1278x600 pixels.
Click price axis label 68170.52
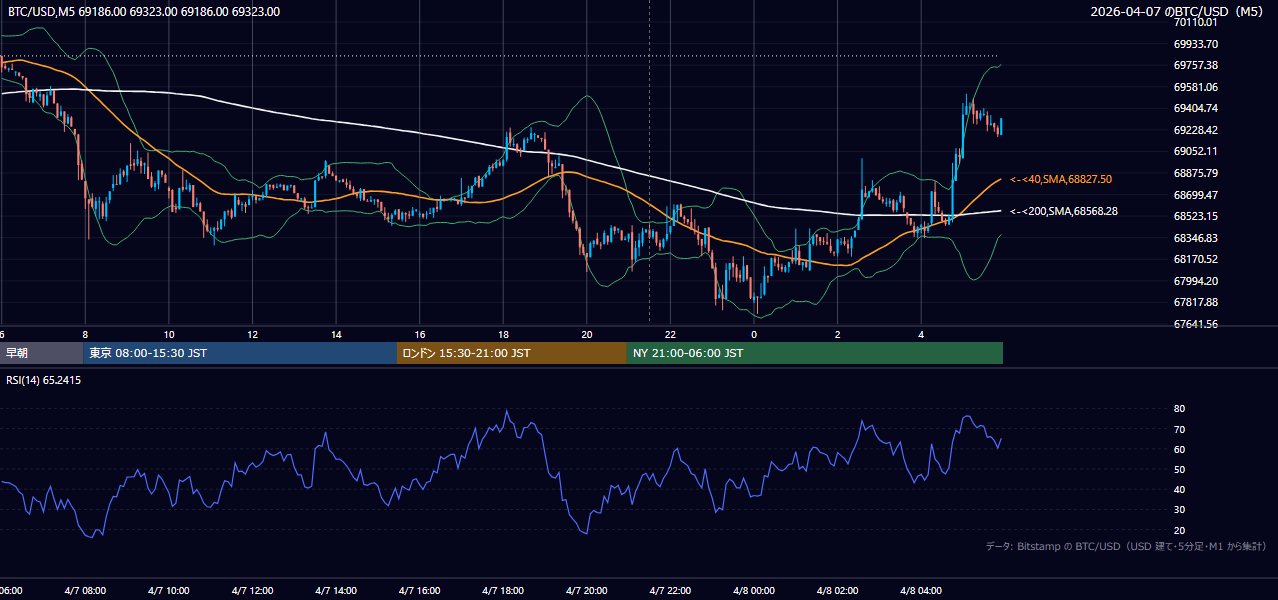pyautogui.click(x=1196, y=259)
